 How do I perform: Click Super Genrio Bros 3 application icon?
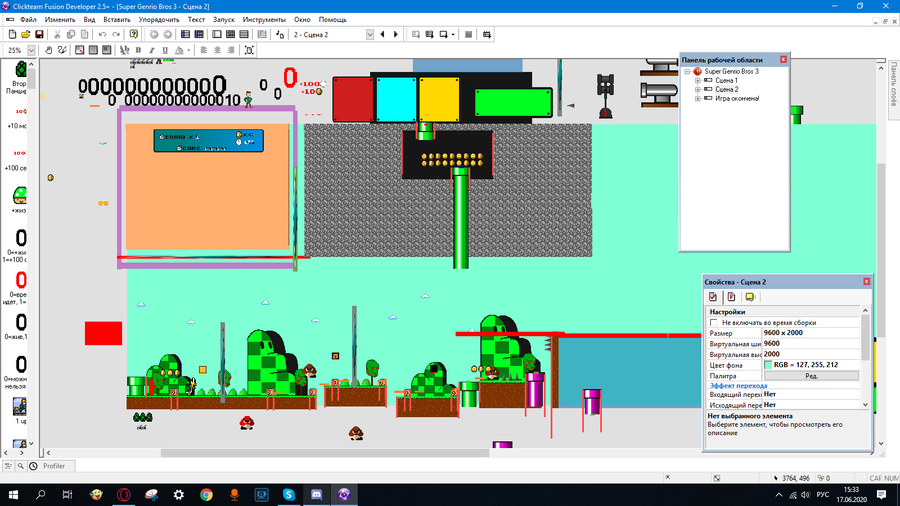[697, 71]
